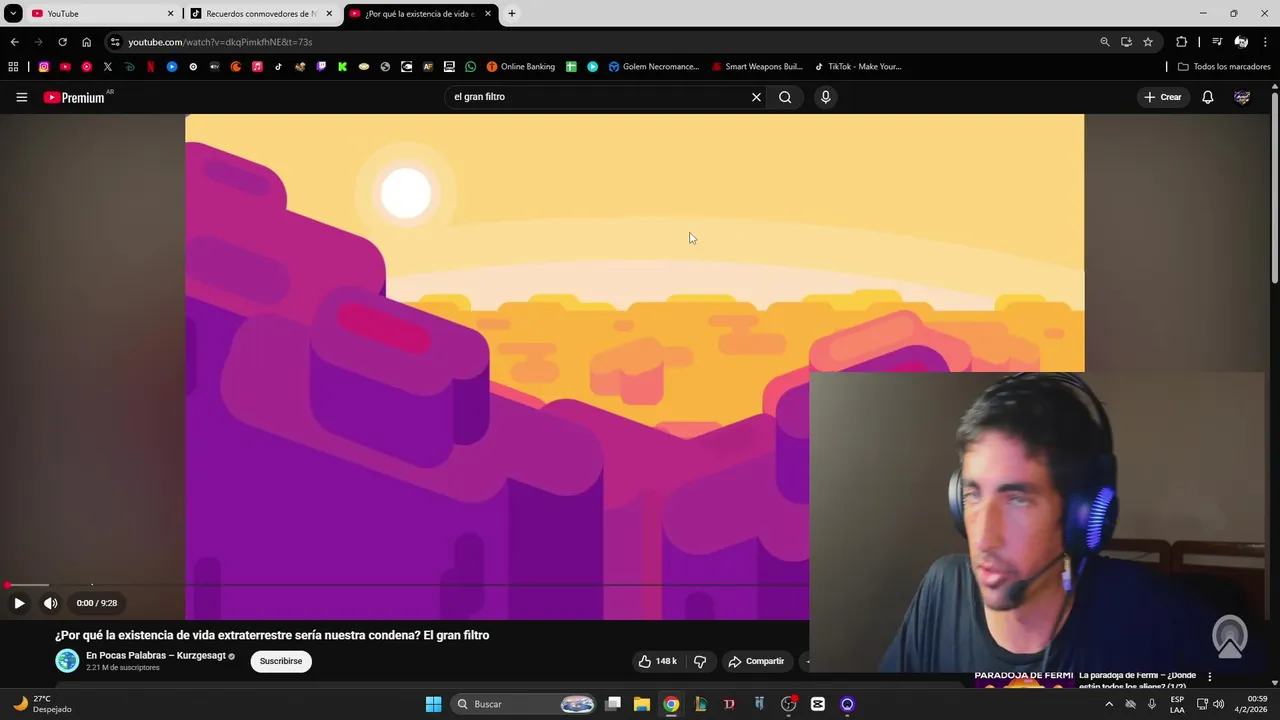
Task: Open the En Pocas Palabras – Kurzgesagt channel
Action: (156, 656)
